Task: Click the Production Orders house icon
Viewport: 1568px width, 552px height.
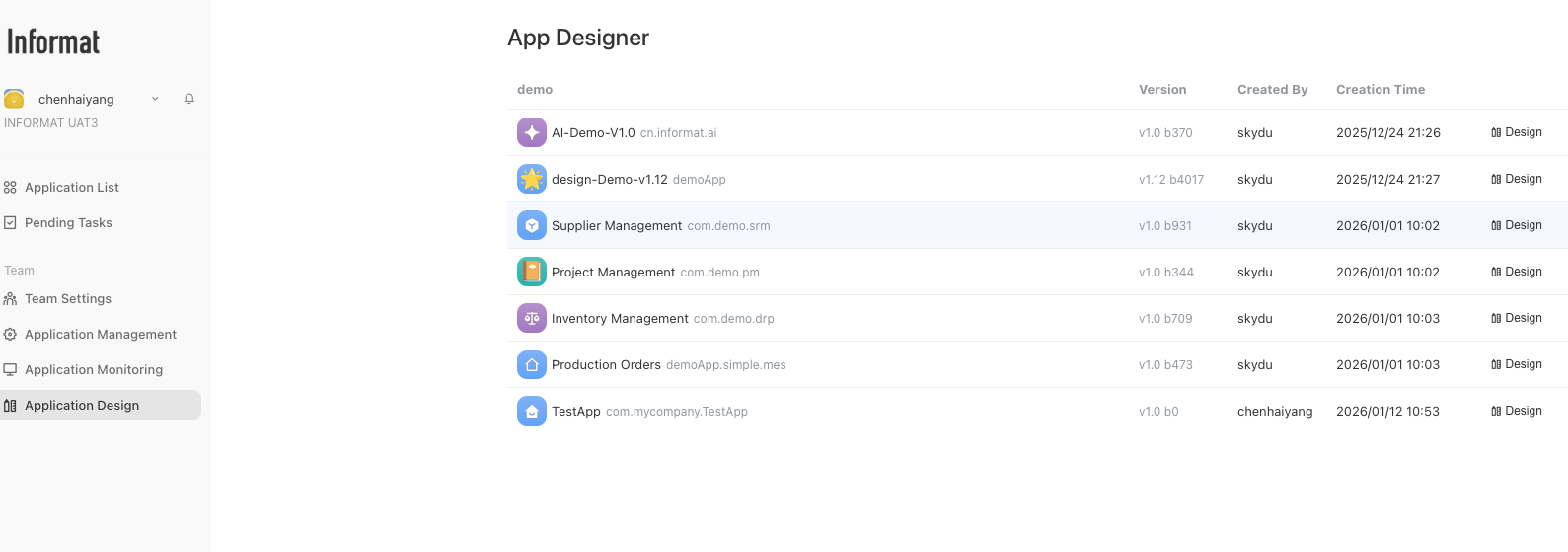Action: tap(531, 364)
